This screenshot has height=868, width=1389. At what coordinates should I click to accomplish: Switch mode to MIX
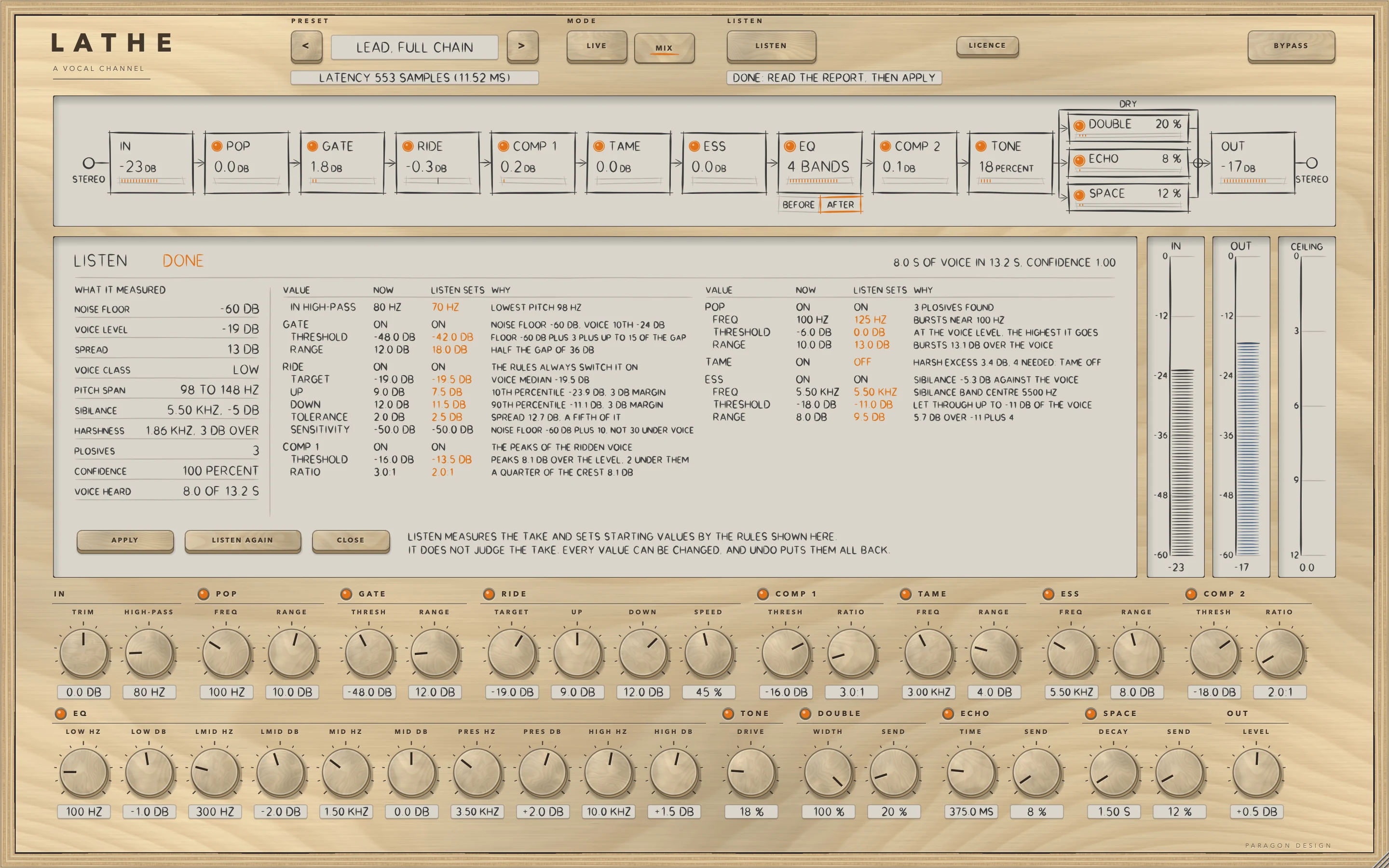[x=664, y=48]
